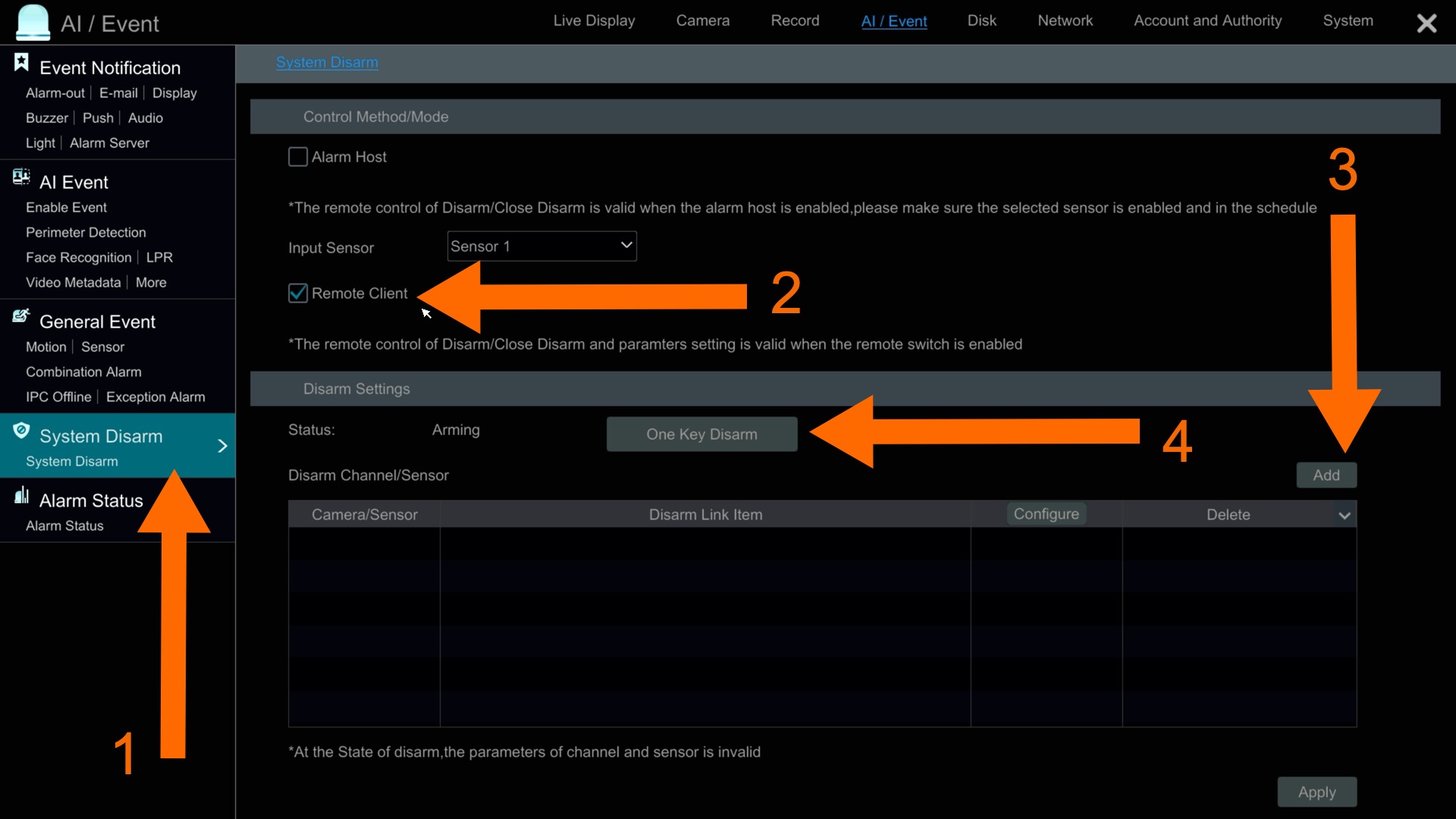Screen dimensions: 1456x819
Task: Open Alarm Status sub-item
Action: click(x=64, y=526)
